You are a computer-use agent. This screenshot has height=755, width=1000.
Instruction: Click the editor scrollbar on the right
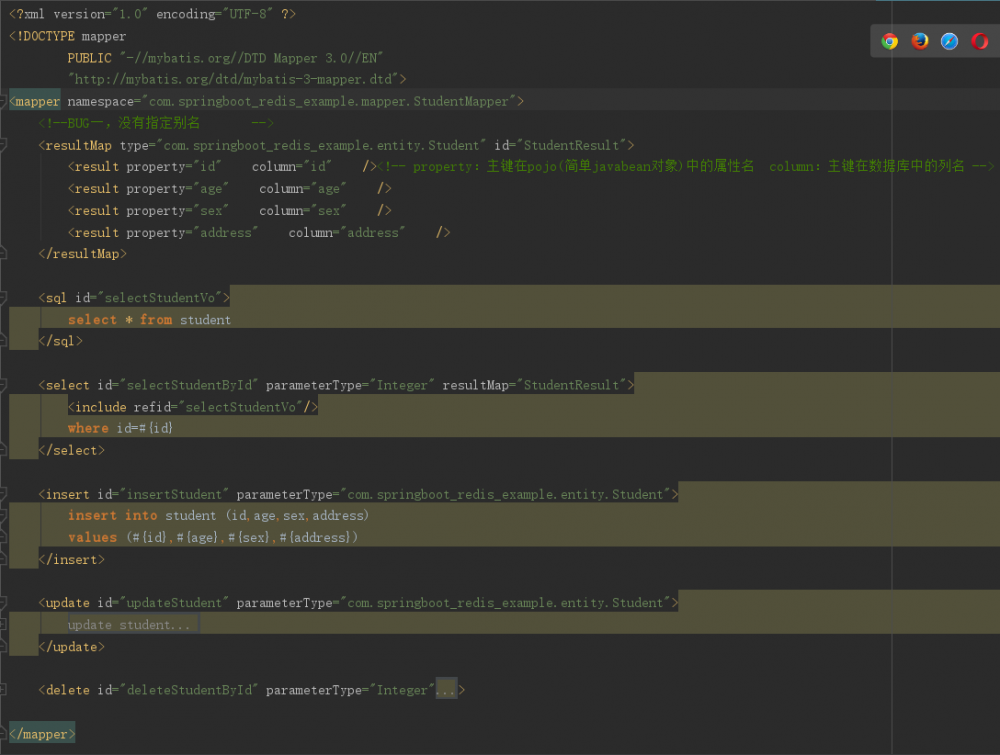(x=994, y=300)
